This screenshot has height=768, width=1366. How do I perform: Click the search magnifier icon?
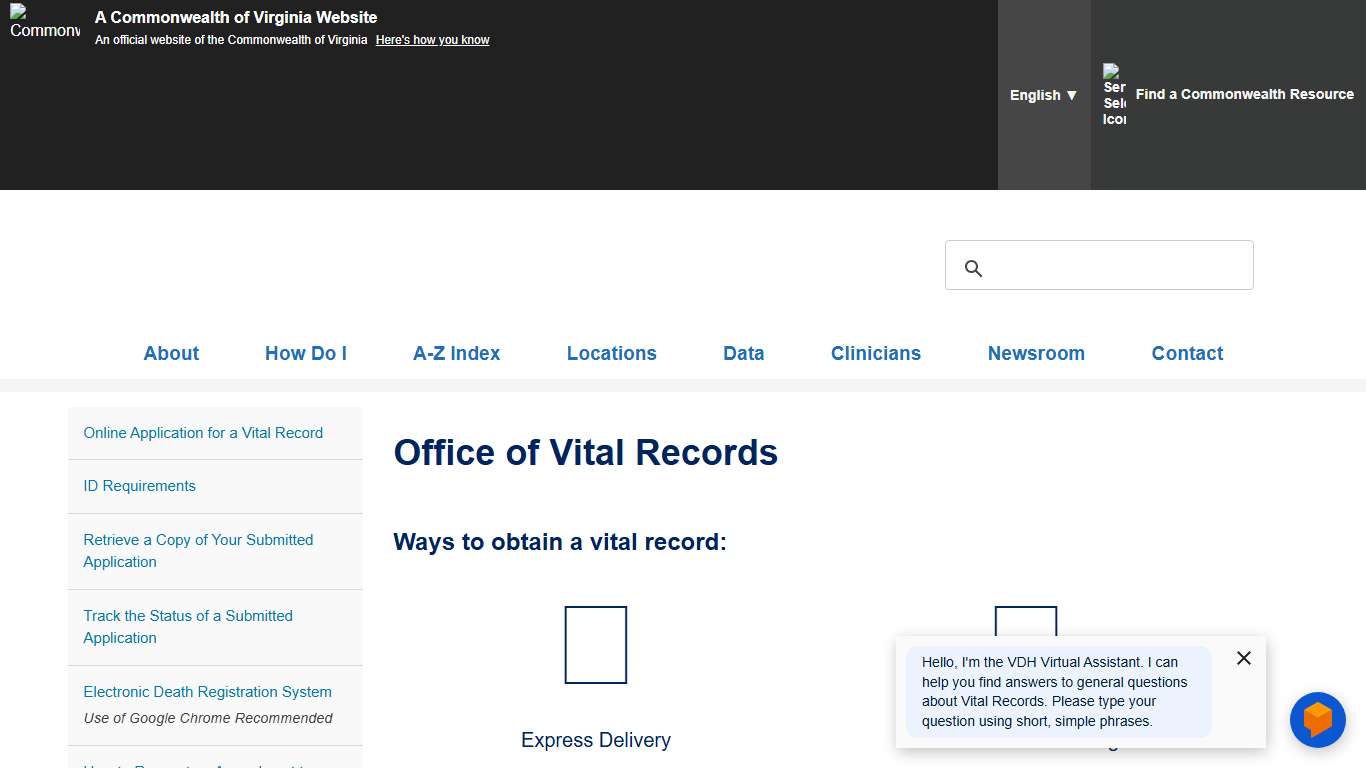973,268
